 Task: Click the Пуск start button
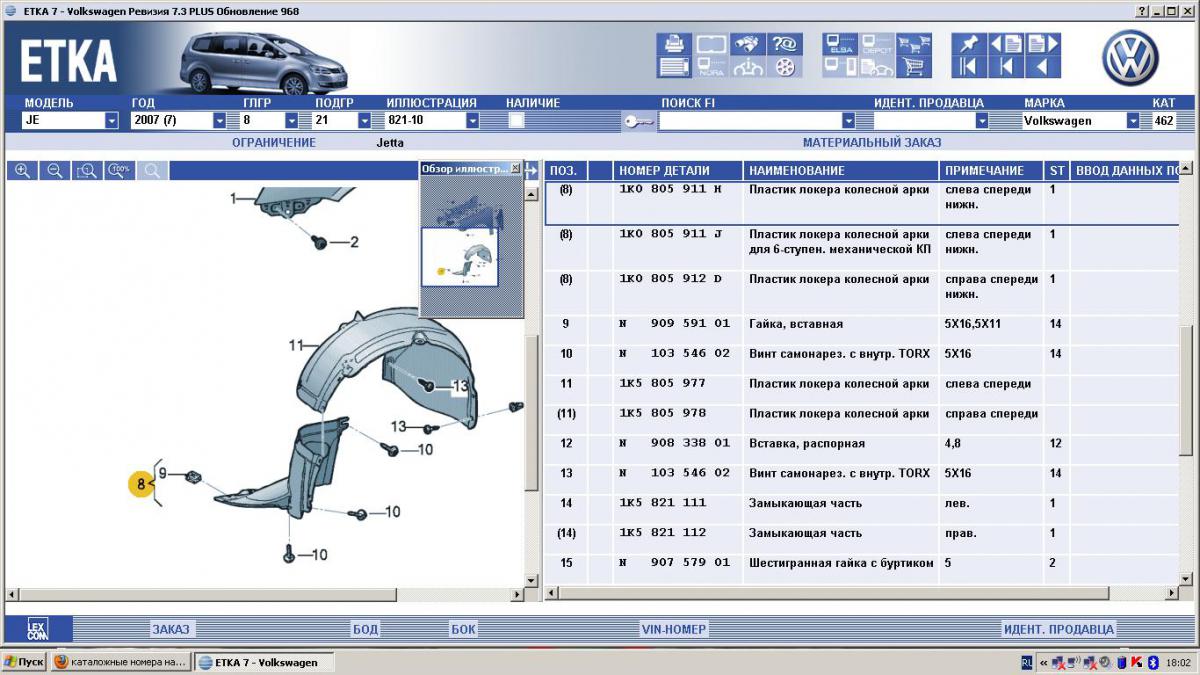[23, 663]
